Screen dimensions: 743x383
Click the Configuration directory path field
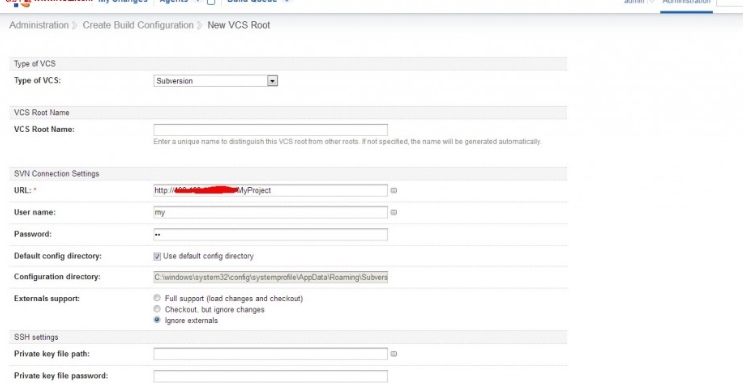coord(271,277)
